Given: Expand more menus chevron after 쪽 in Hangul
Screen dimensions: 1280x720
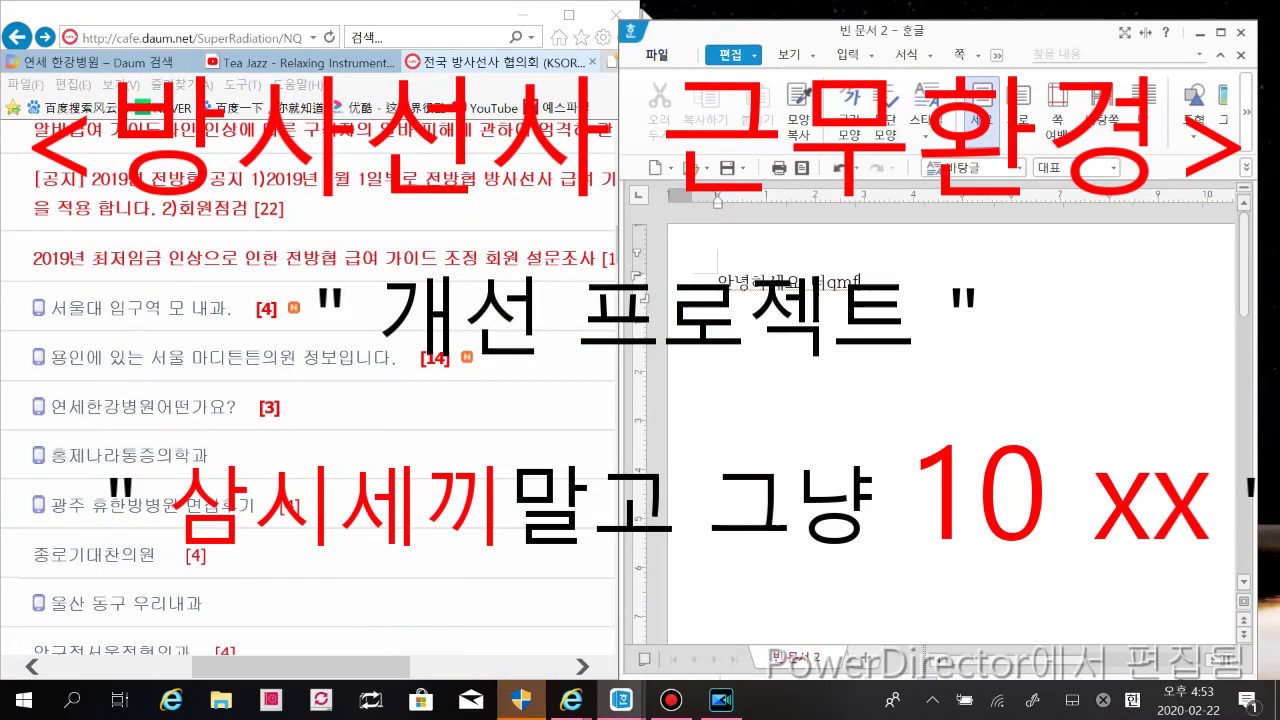Looking at the screenshot, I should [996, 55].
